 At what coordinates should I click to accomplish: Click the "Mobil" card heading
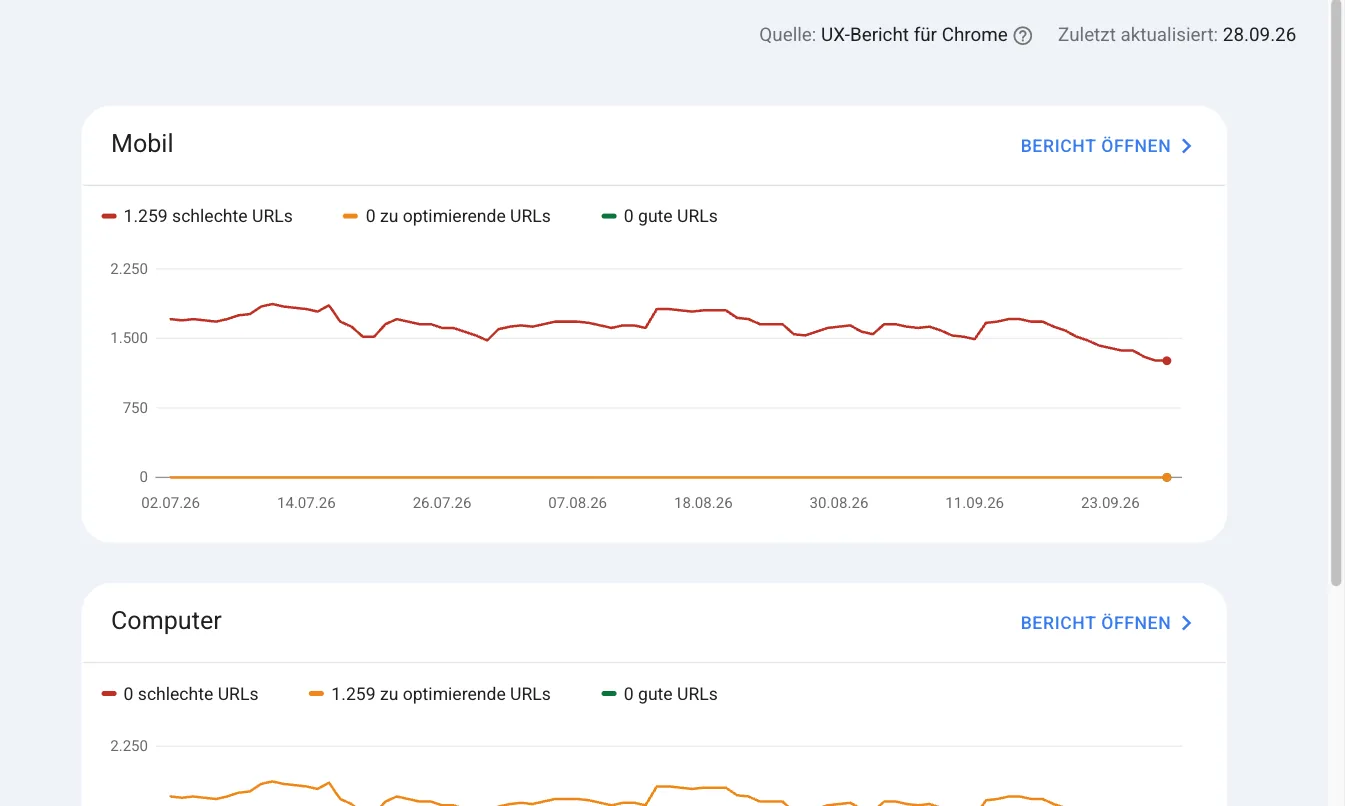pyautogui.click(x=142, y=144)
